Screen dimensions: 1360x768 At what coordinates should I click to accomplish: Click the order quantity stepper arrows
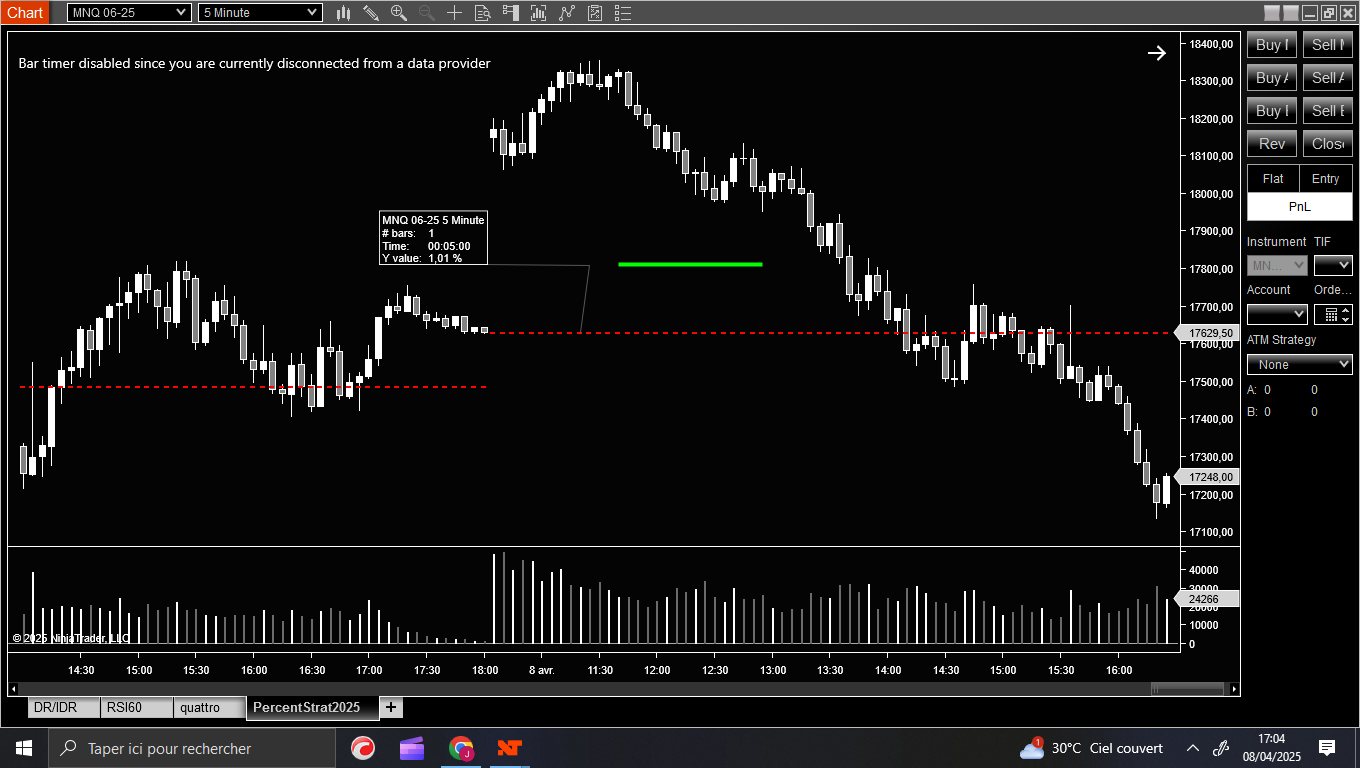[1347, 314]
